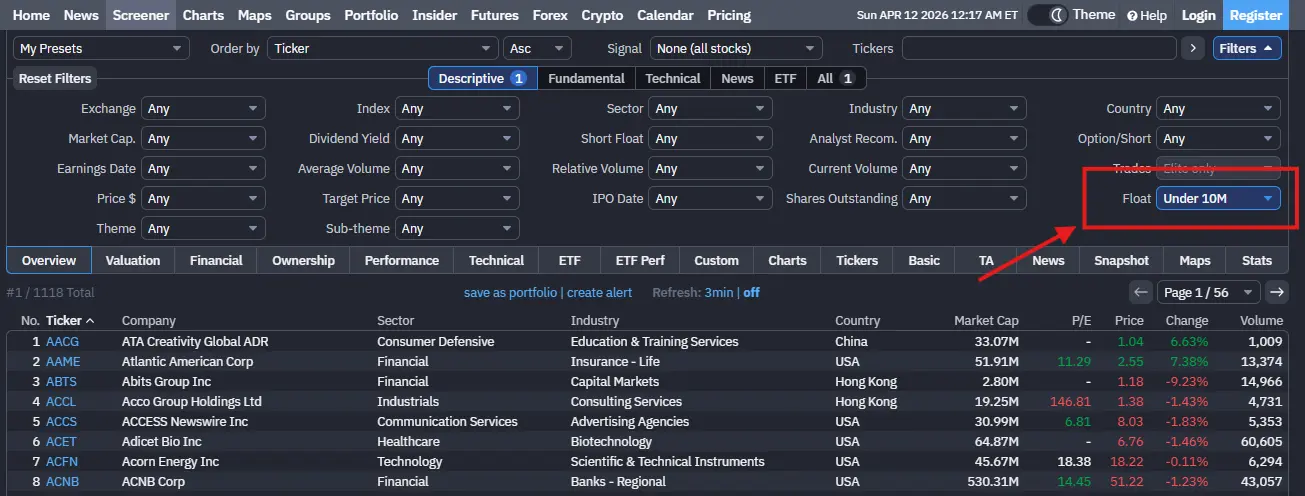Go to Charts in the top navigation
Image resolution: width=1305 pixels, height=496 pixels.
coord(203,15)
